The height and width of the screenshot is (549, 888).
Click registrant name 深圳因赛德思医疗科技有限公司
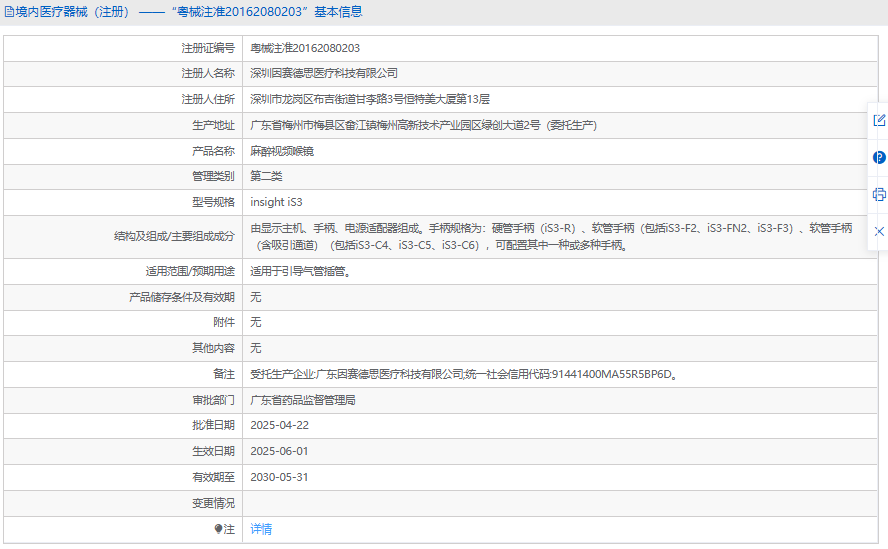click(x=324, y=73)
